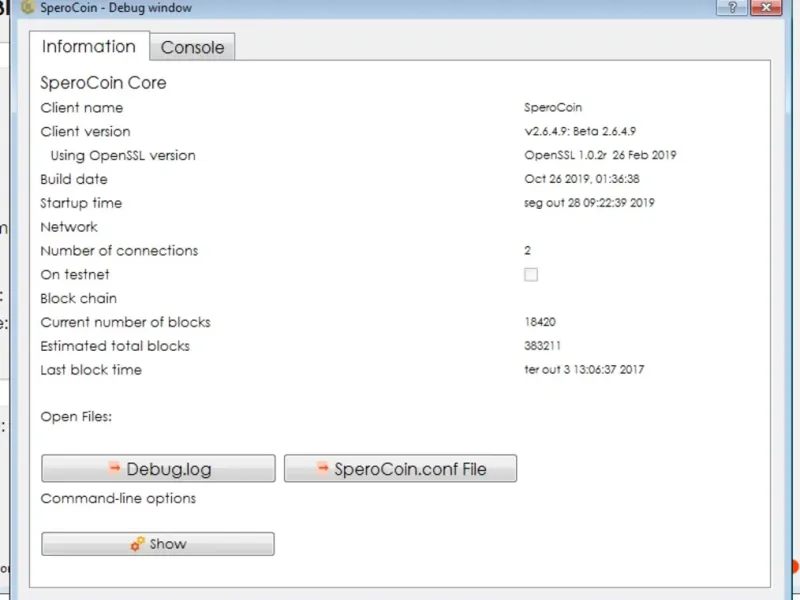Click the Client version label
This screenshot has height=600, width=800.
tap(85, 132)
